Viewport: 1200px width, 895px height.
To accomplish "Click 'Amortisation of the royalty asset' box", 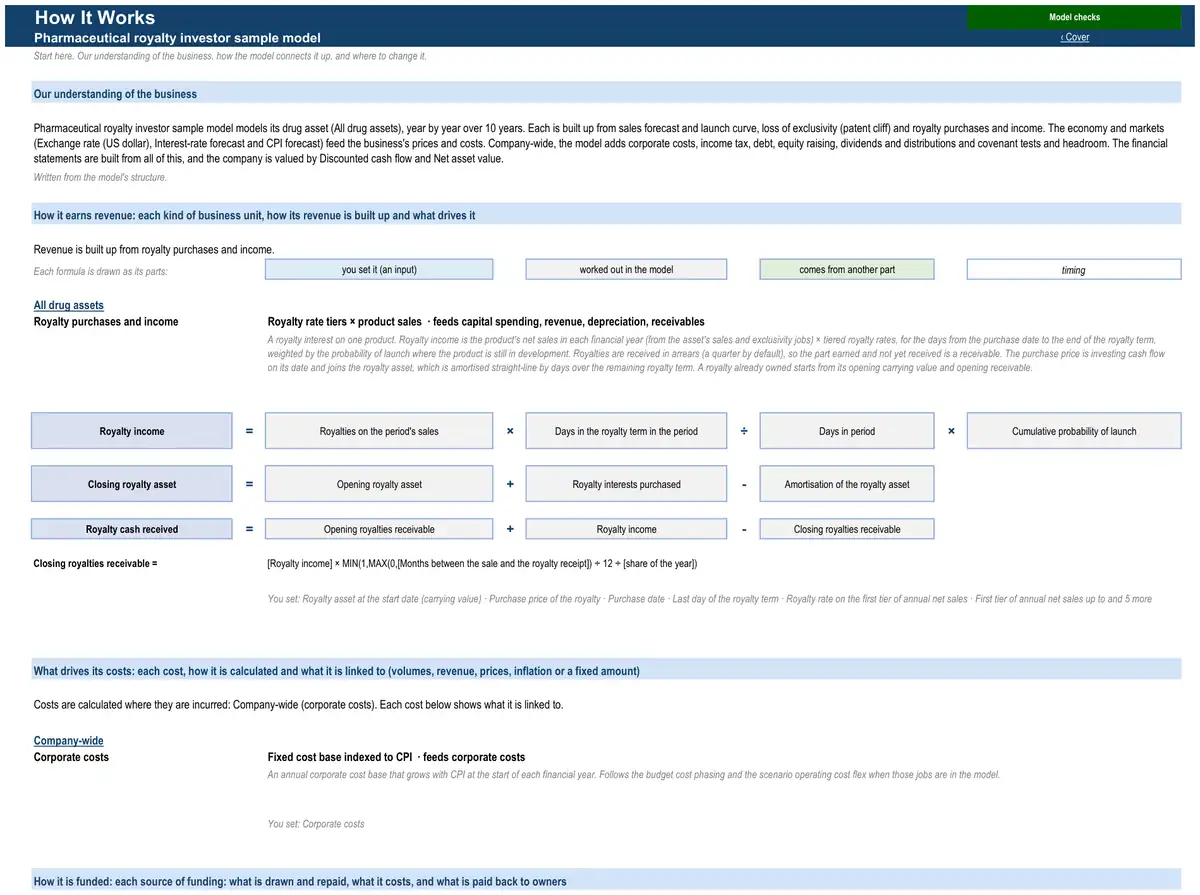I will [847, 484].
